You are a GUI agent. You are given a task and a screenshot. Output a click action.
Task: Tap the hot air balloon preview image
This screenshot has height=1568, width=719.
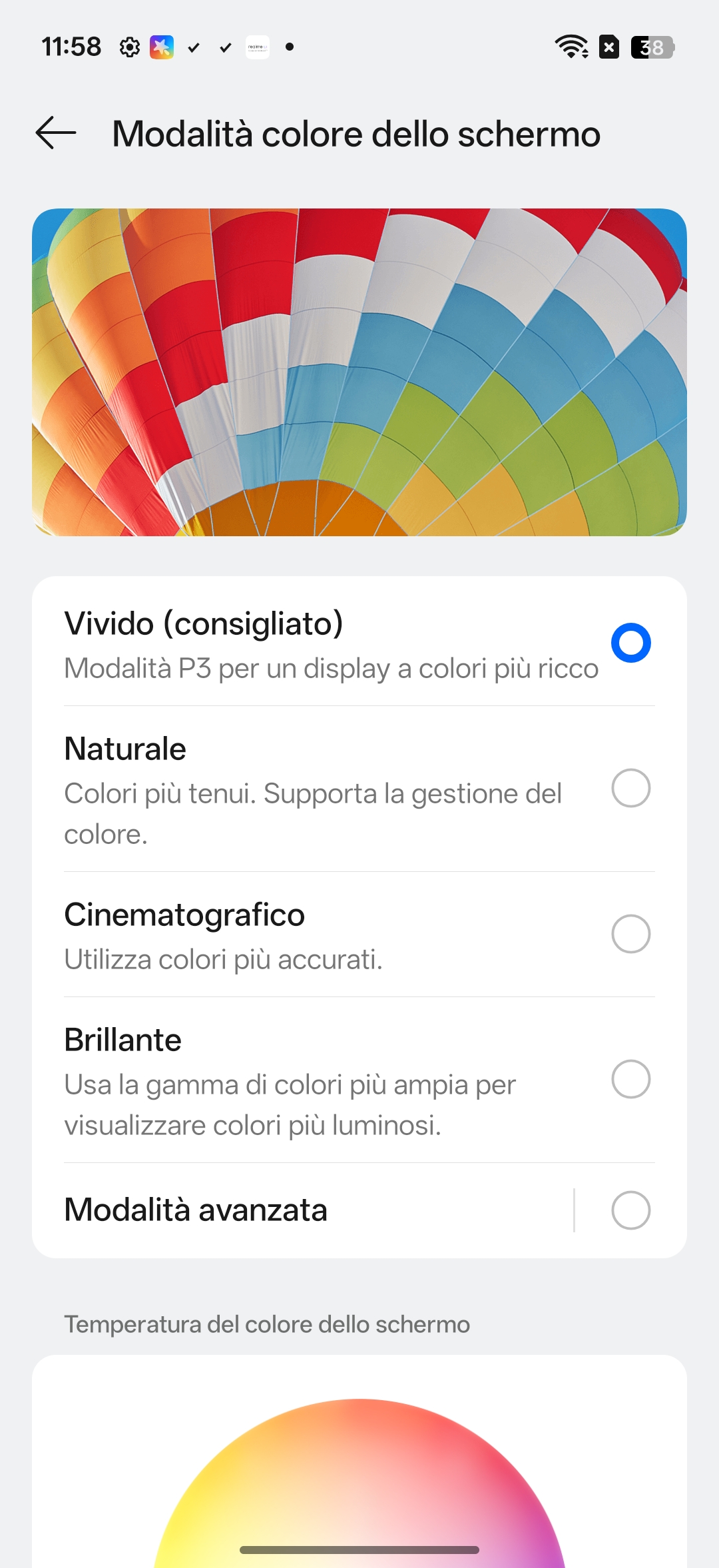click(x=359, y=372)
